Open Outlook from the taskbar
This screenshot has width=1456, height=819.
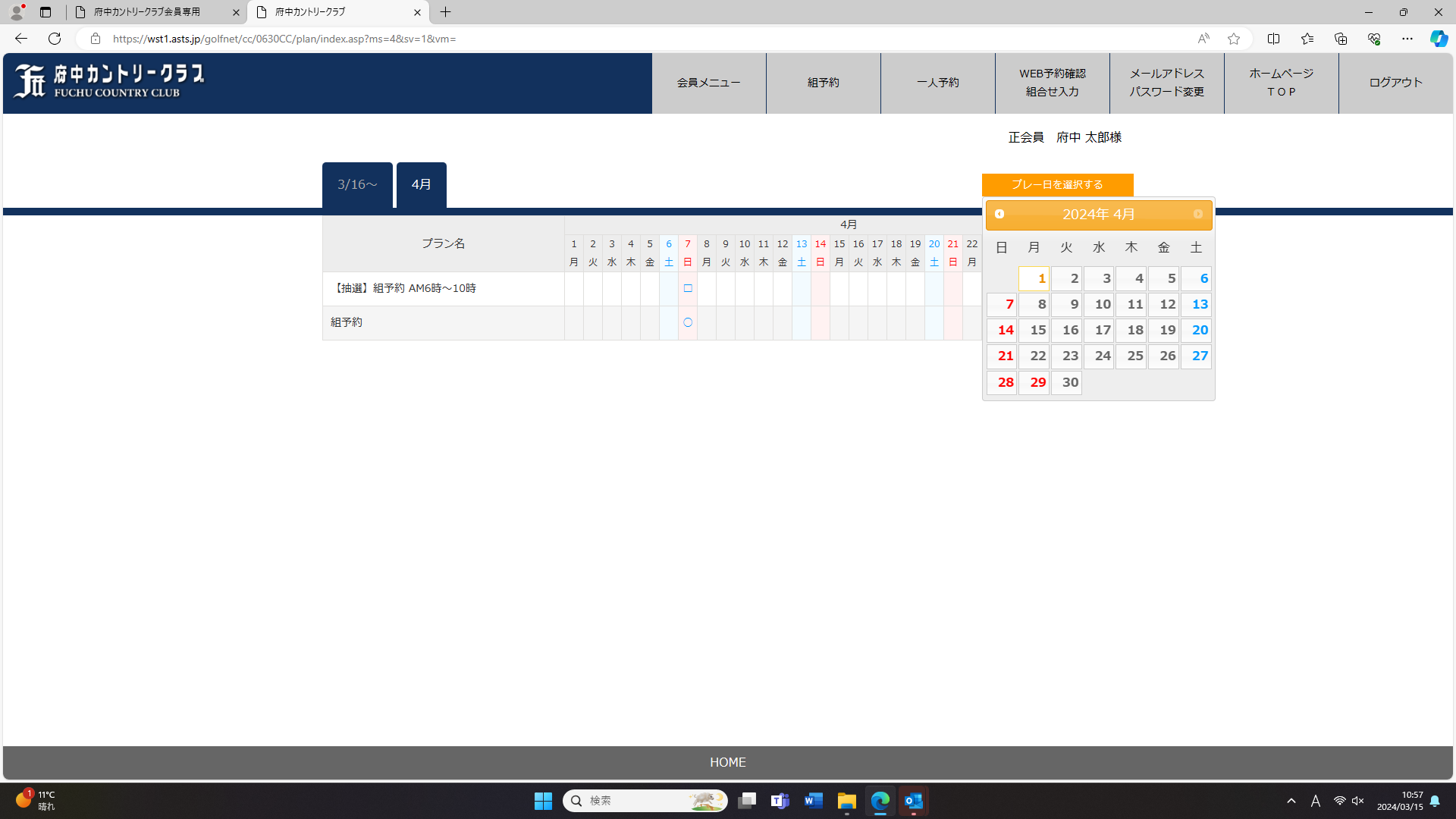point(914,801)
